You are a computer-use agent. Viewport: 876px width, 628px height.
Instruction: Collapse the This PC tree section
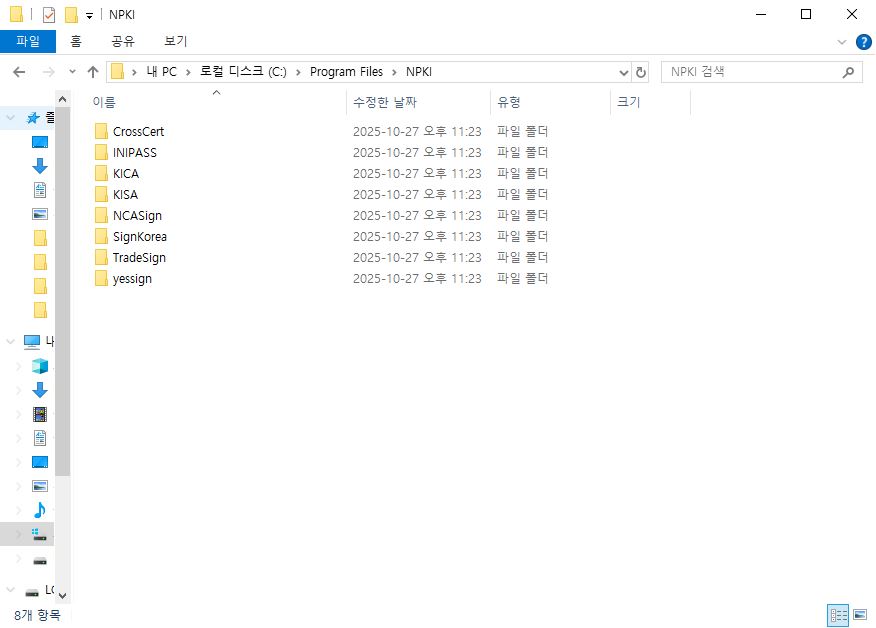click(x=10, y=341)
